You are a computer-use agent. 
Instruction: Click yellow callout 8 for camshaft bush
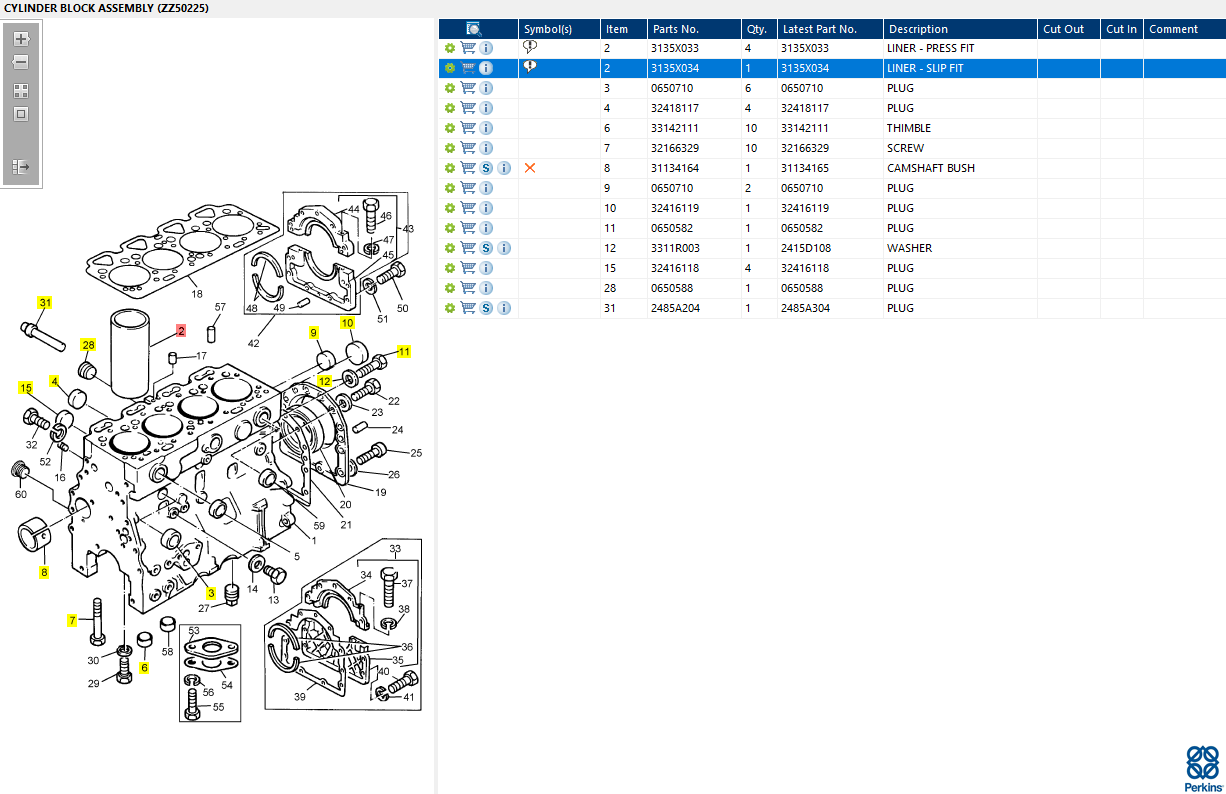point(44,573)
